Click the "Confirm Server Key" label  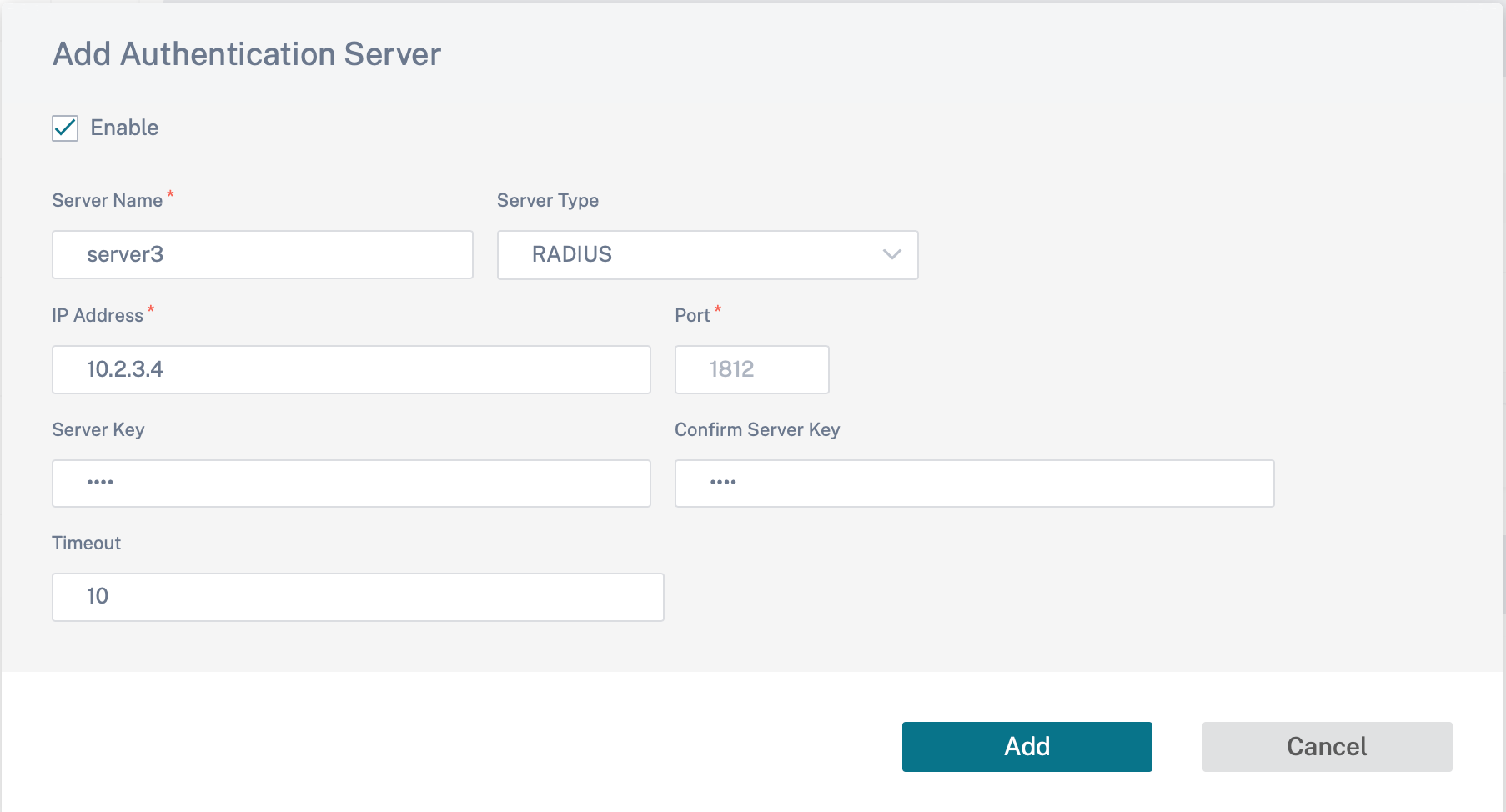(x=757, y=430)
